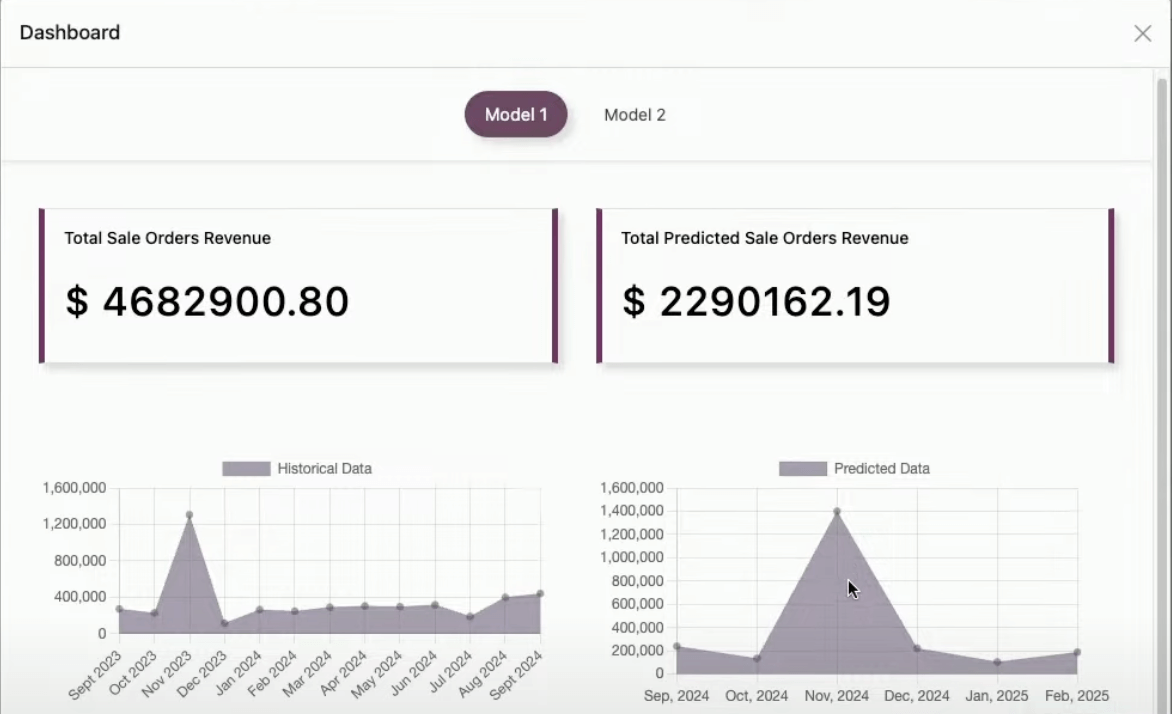
Task: Switch to the Model 2 tab
Action: pos(634,115)
